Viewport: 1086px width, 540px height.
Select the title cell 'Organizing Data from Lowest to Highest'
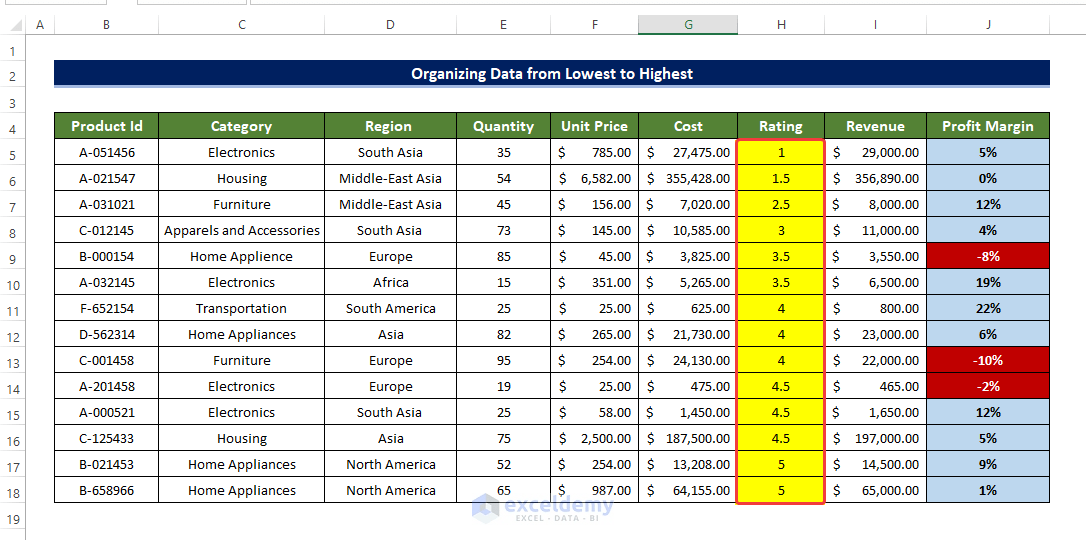pos(552,73)
